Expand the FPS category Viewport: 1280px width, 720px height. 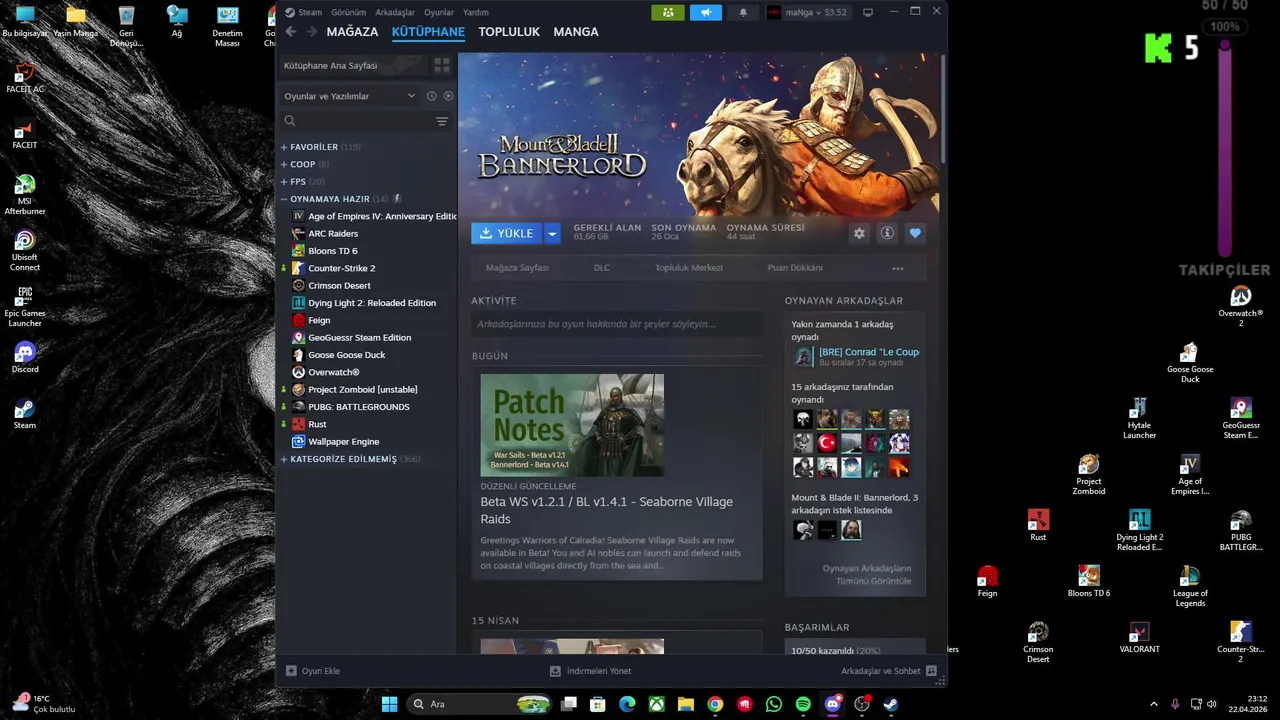(x=302, y=182)
